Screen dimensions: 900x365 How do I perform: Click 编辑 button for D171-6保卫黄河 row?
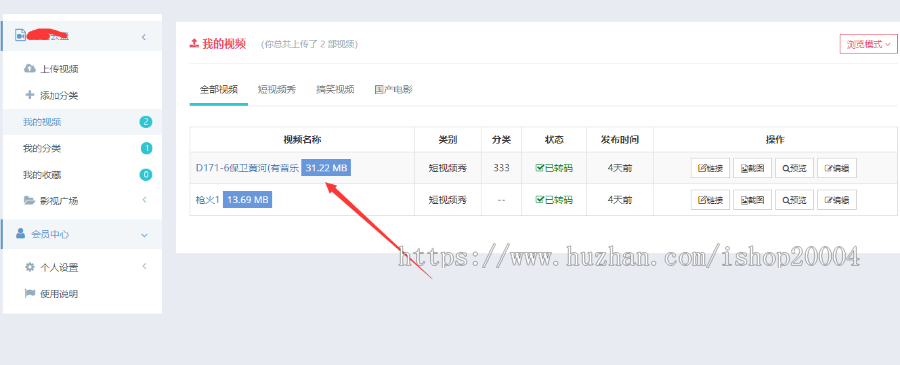pos(837,169)
